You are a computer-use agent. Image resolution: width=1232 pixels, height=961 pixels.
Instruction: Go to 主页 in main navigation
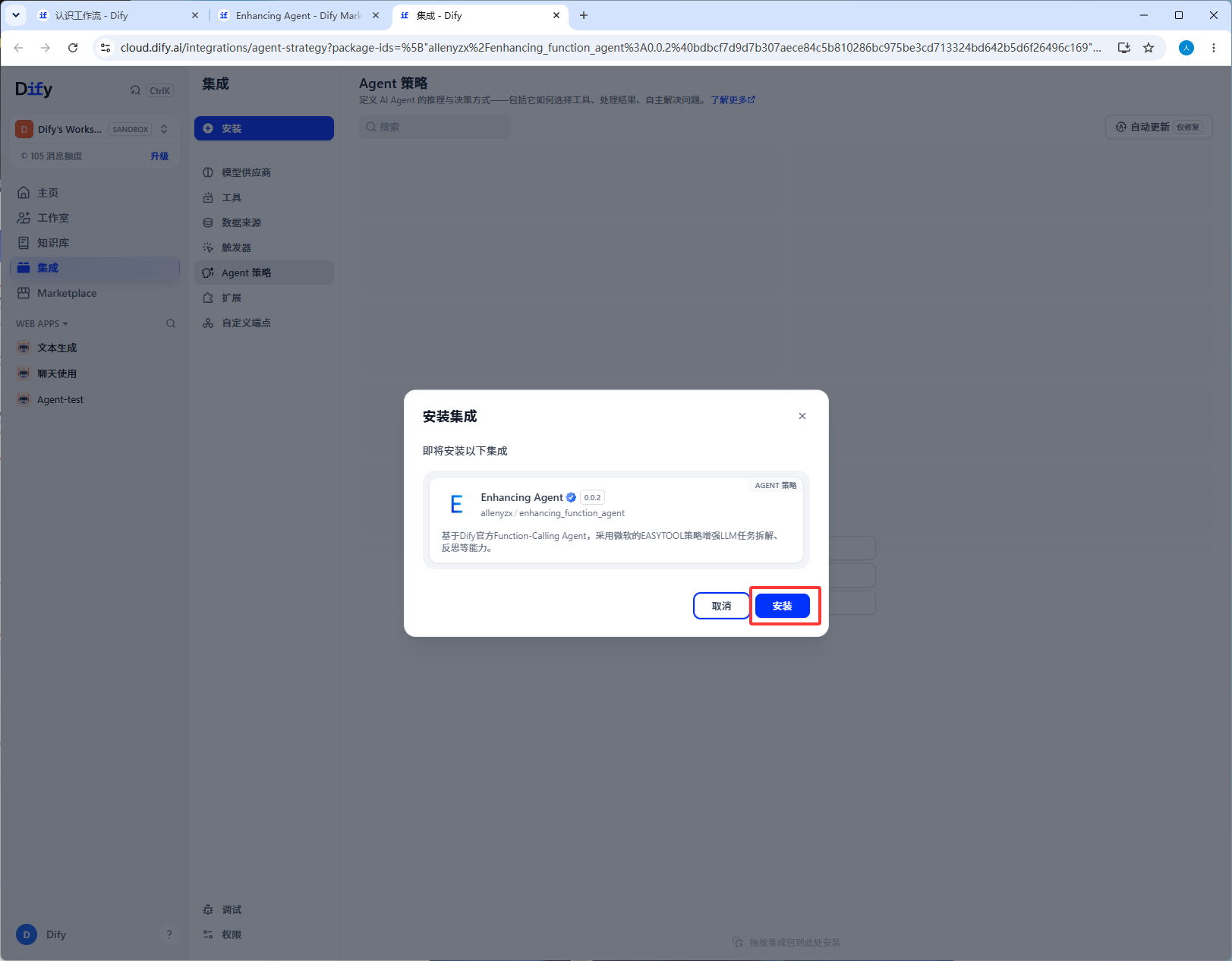coord(95,193)
